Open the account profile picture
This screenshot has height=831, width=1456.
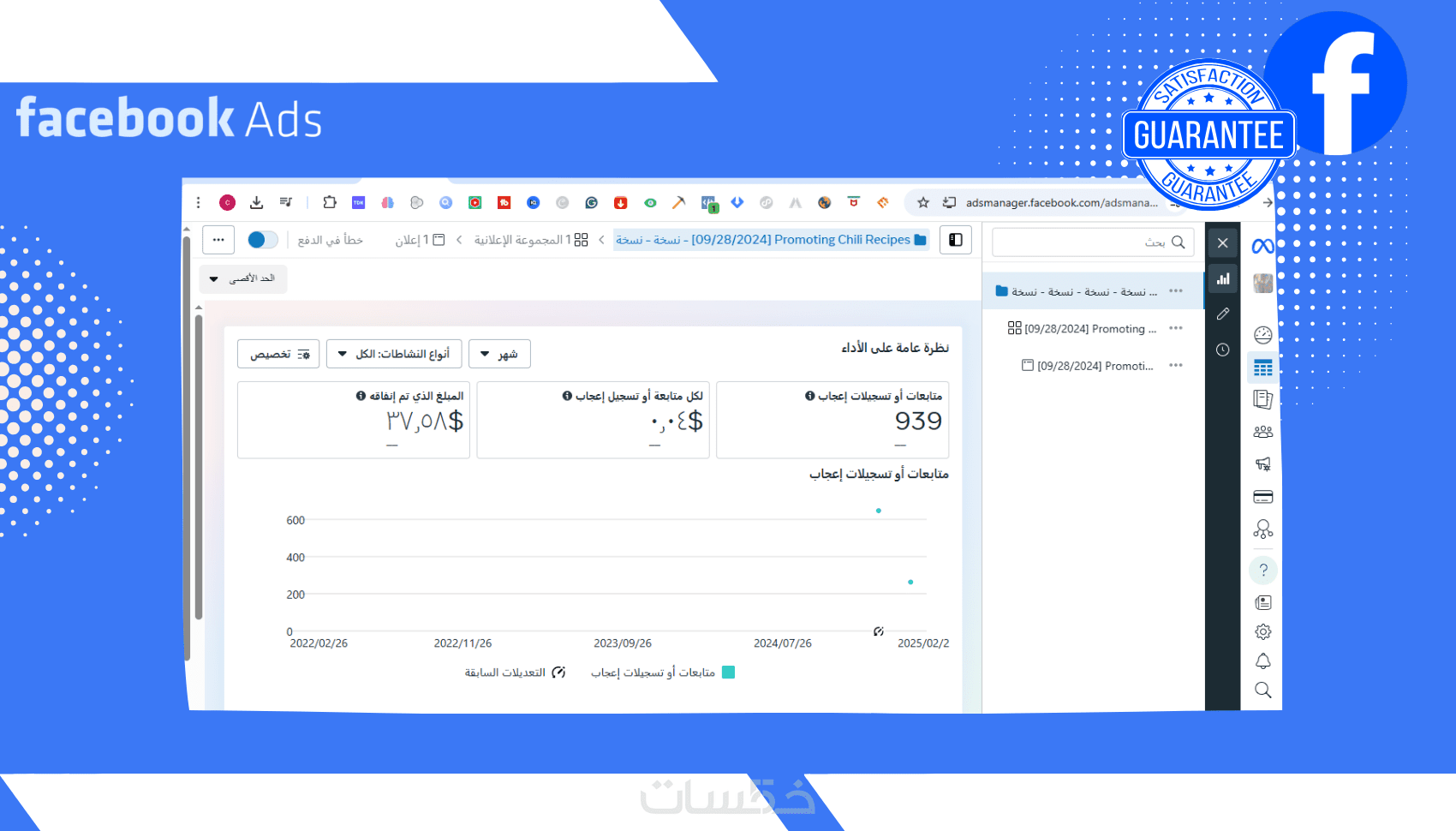(x=1262, y=283)
